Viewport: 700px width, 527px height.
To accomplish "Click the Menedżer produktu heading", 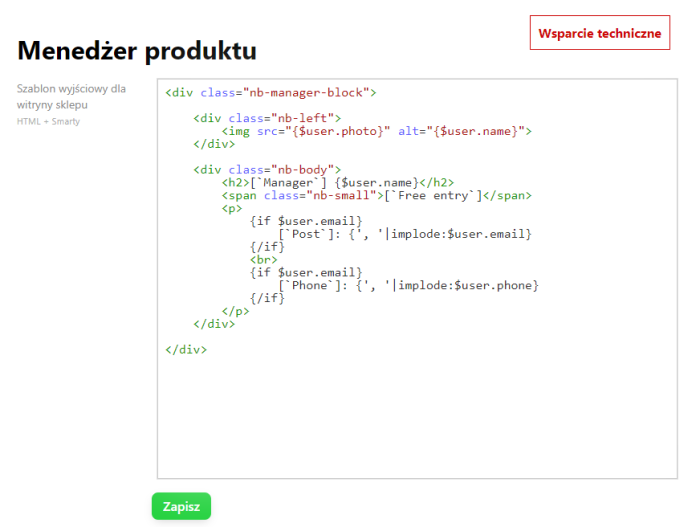I will point(137,50).
